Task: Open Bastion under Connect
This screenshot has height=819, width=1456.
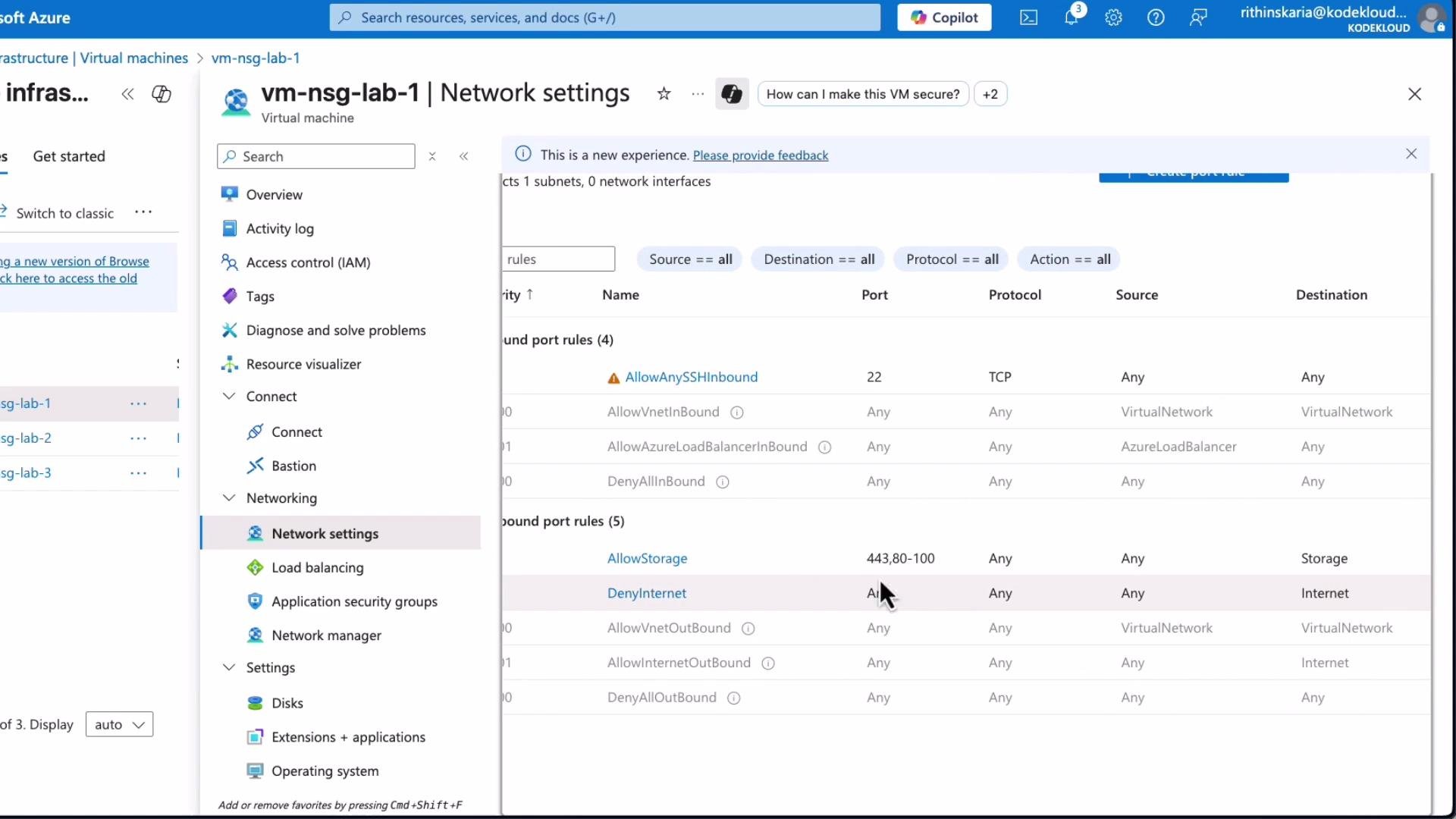Action: [293, 466]
